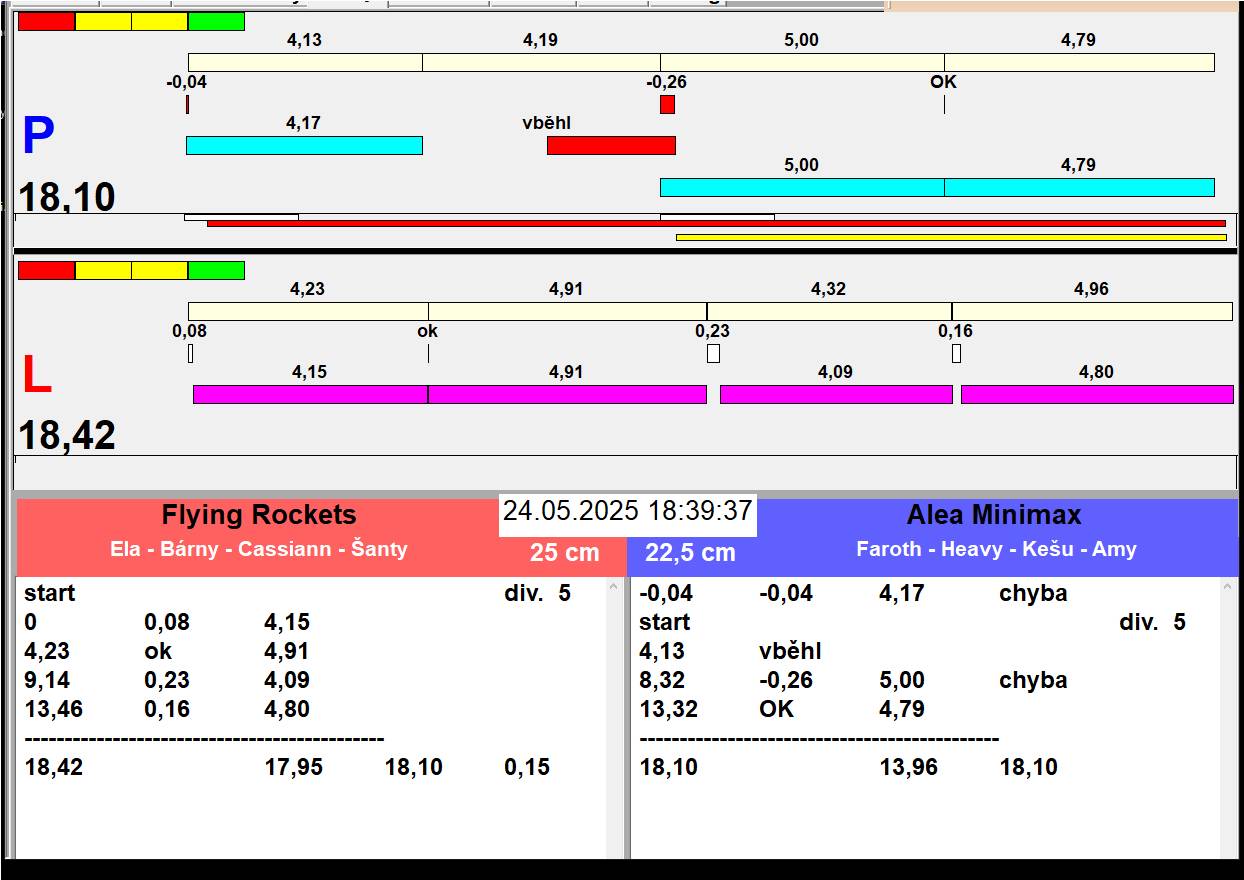Screen dimensions: 1244x880
Task: Click the vběhl entry in Alea Minimax list
Action: 790,651
